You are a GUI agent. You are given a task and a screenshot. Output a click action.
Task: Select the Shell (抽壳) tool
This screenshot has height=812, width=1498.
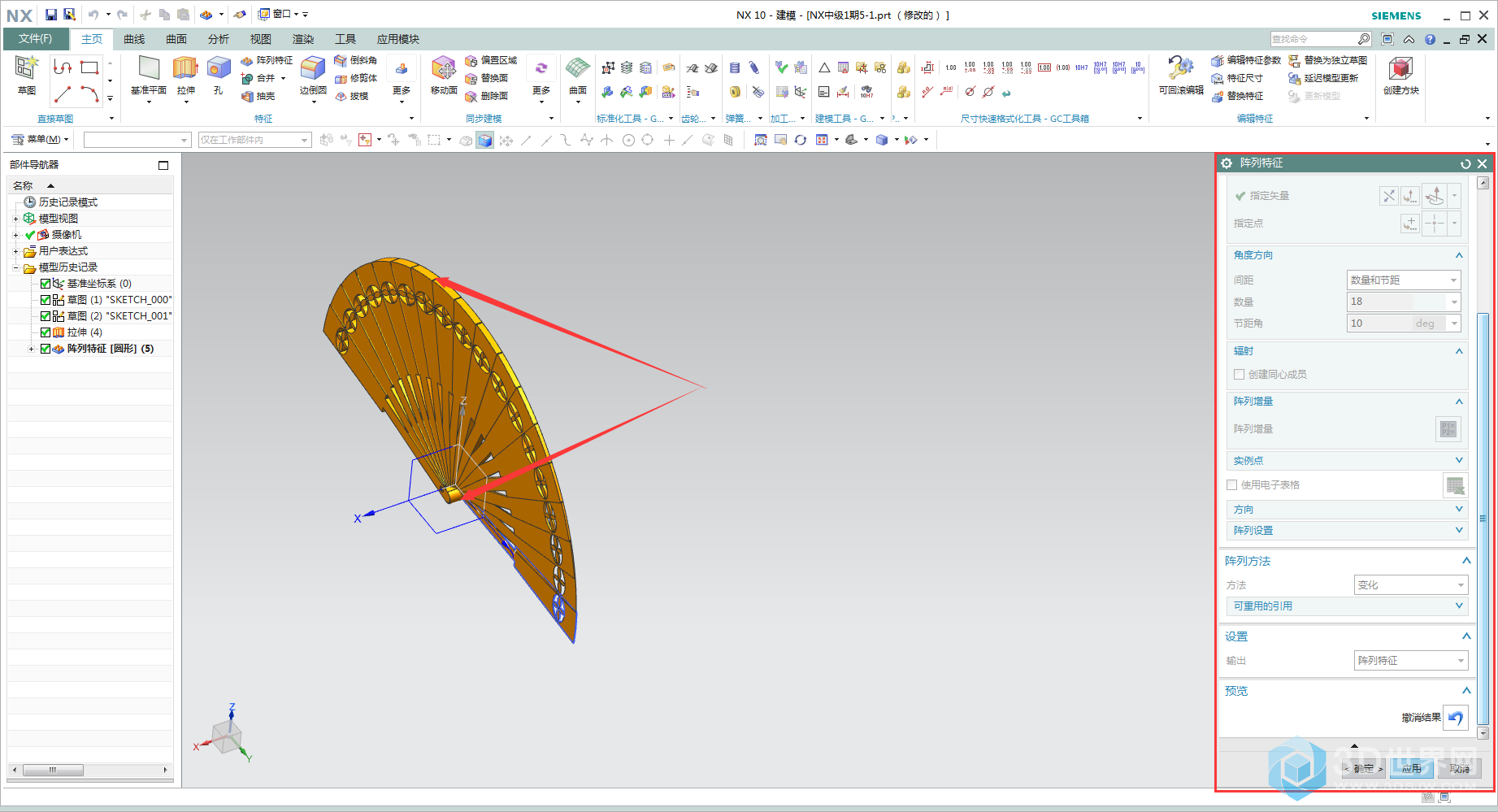tap(258, 96)
